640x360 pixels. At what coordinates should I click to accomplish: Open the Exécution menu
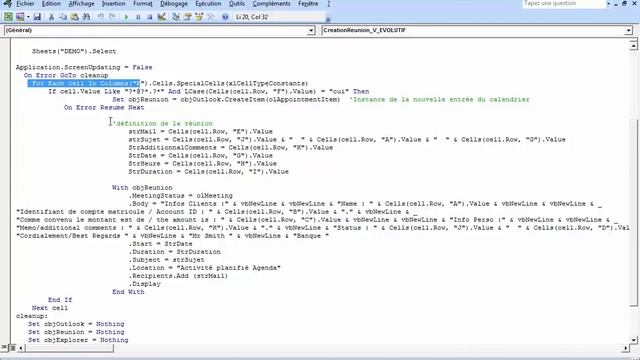click(x=208, y=4)
